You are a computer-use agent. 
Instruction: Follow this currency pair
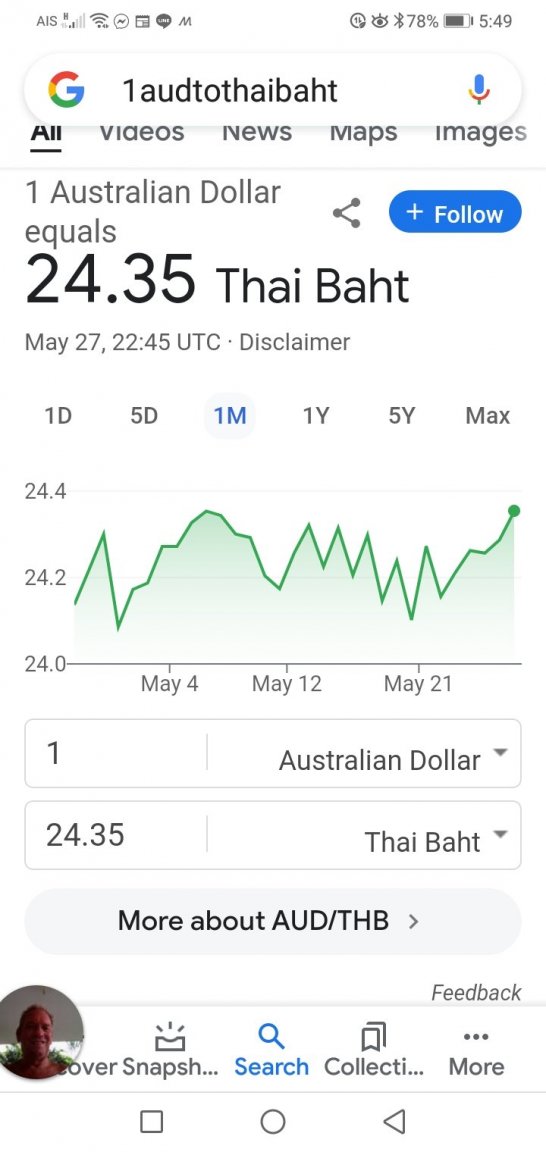click(455, 212)
